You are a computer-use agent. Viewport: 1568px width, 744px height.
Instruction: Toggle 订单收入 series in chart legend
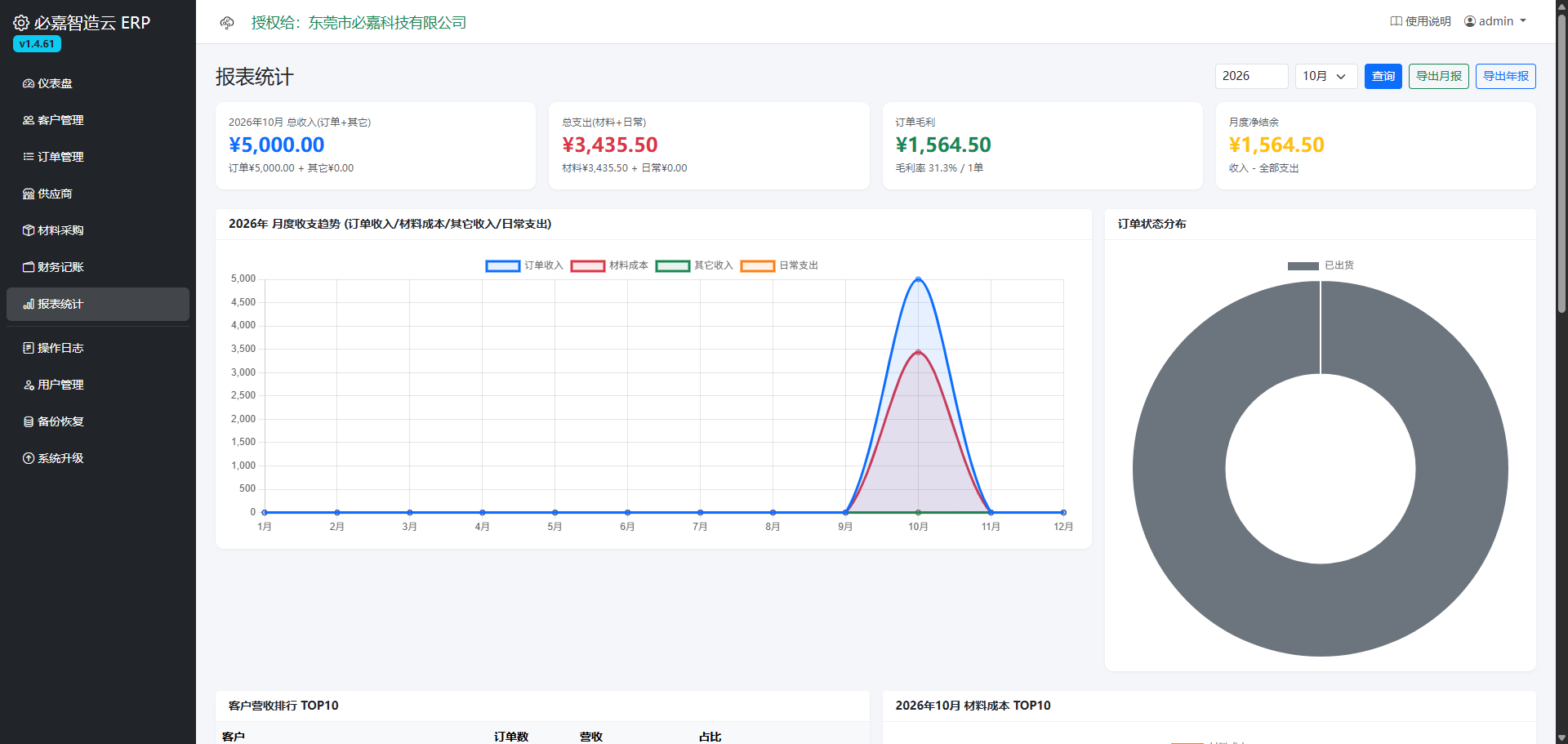click(524, 265)
